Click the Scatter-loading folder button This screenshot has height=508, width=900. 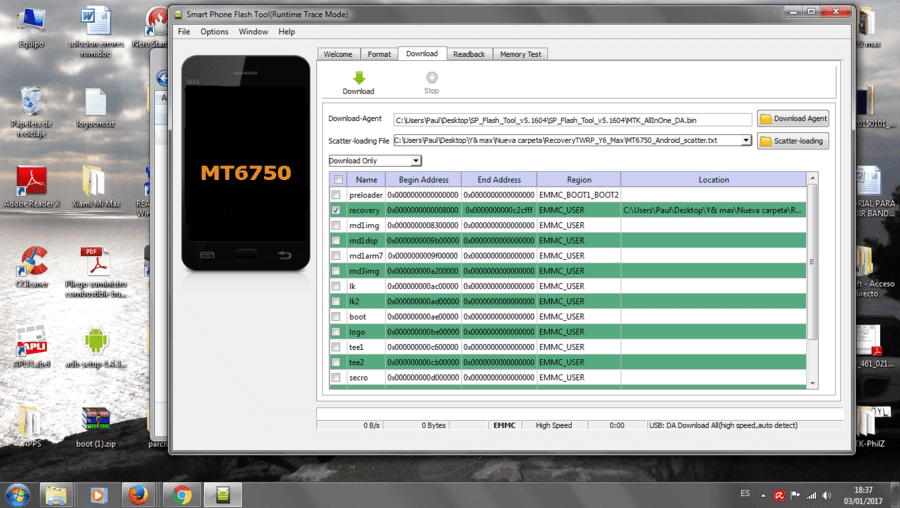(793, 141)
